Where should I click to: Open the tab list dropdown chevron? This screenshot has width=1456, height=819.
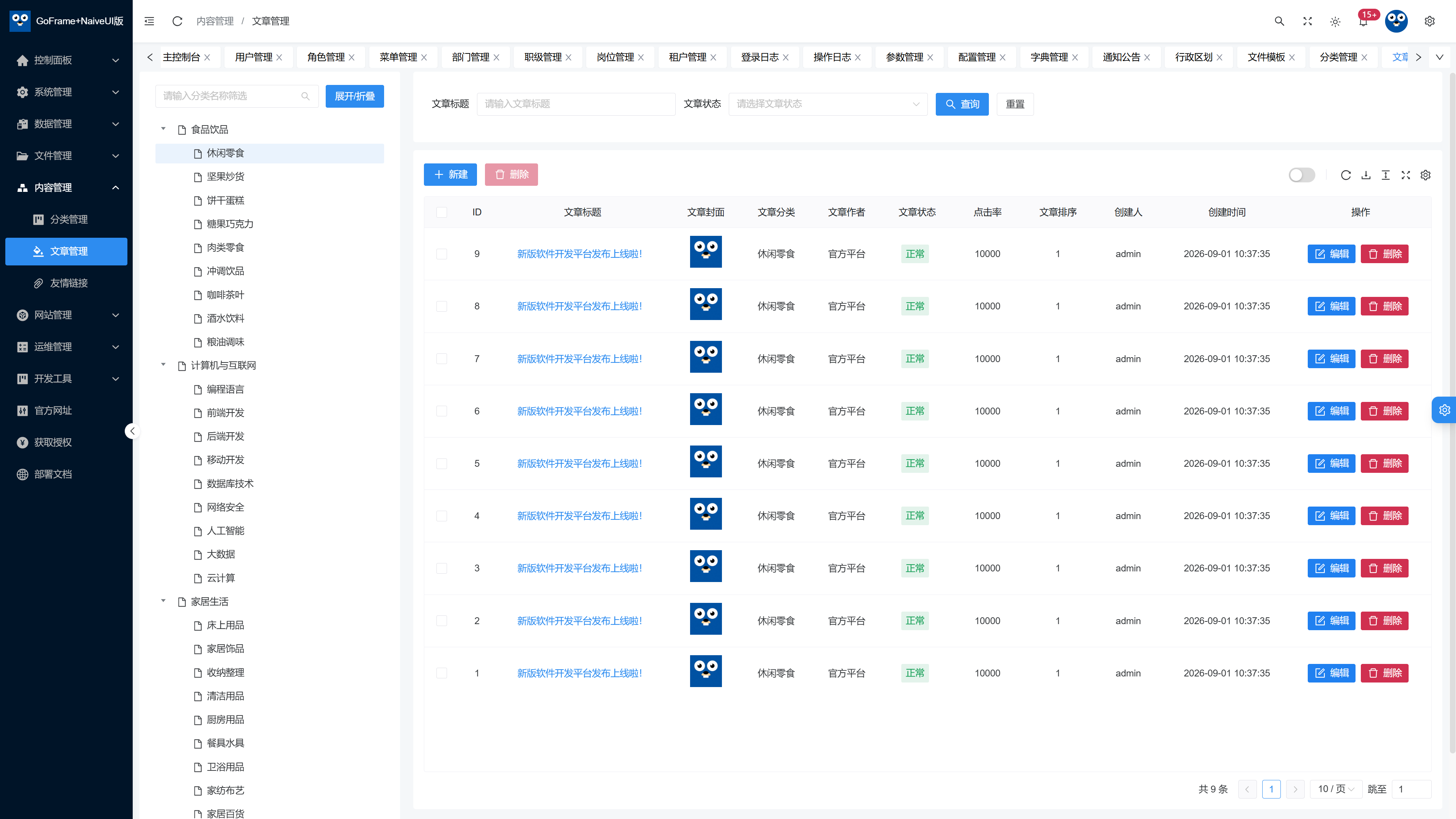[1439, 57]
